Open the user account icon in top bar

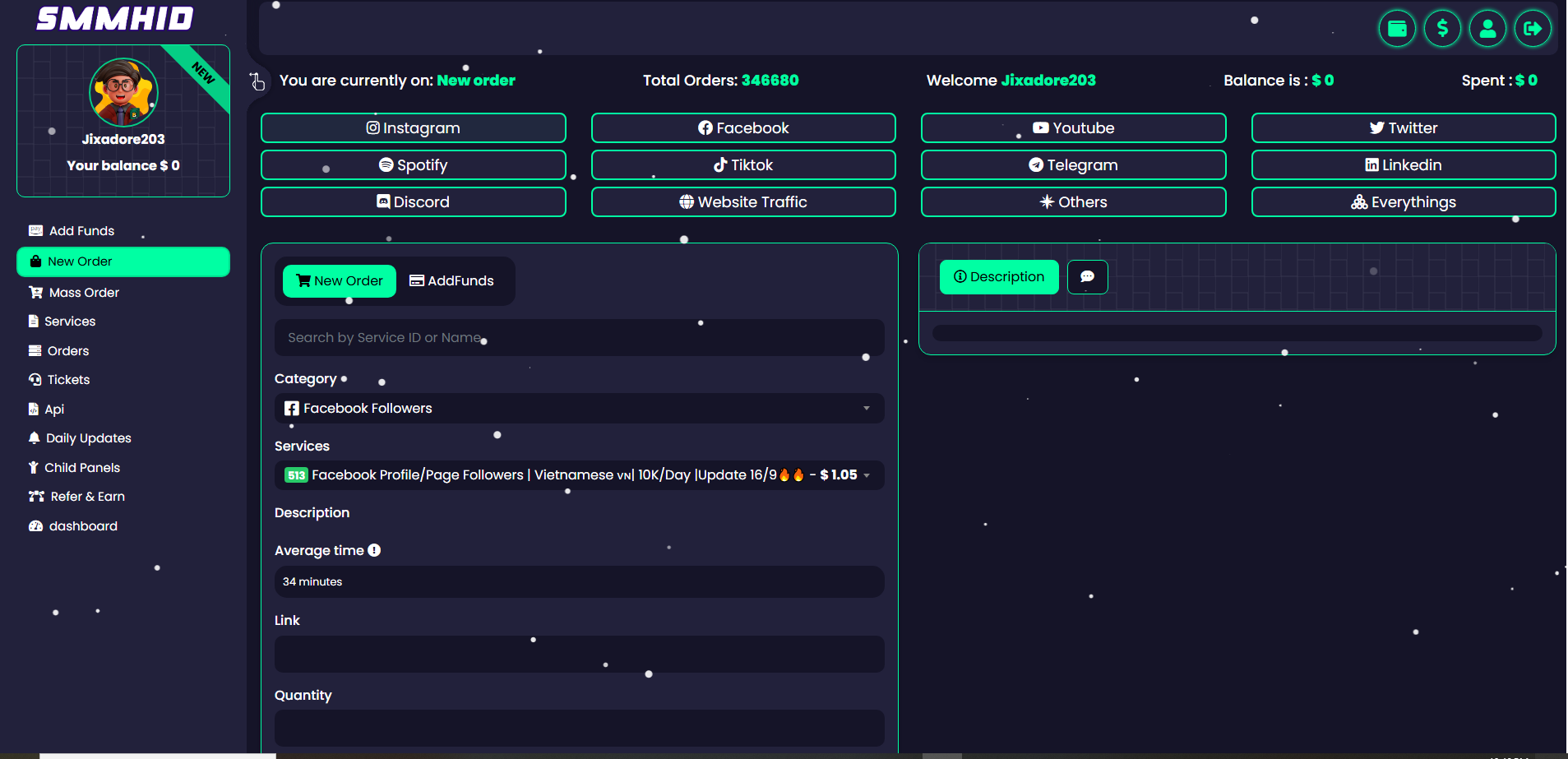click(1487, 29)
